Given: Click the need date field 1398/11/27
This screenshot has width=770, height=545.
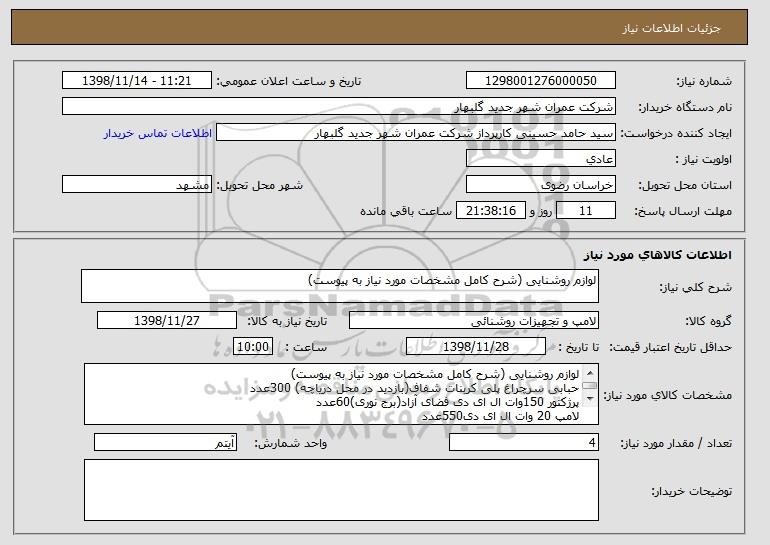Looking at the screenshot, I should click(x=167, y=321).
